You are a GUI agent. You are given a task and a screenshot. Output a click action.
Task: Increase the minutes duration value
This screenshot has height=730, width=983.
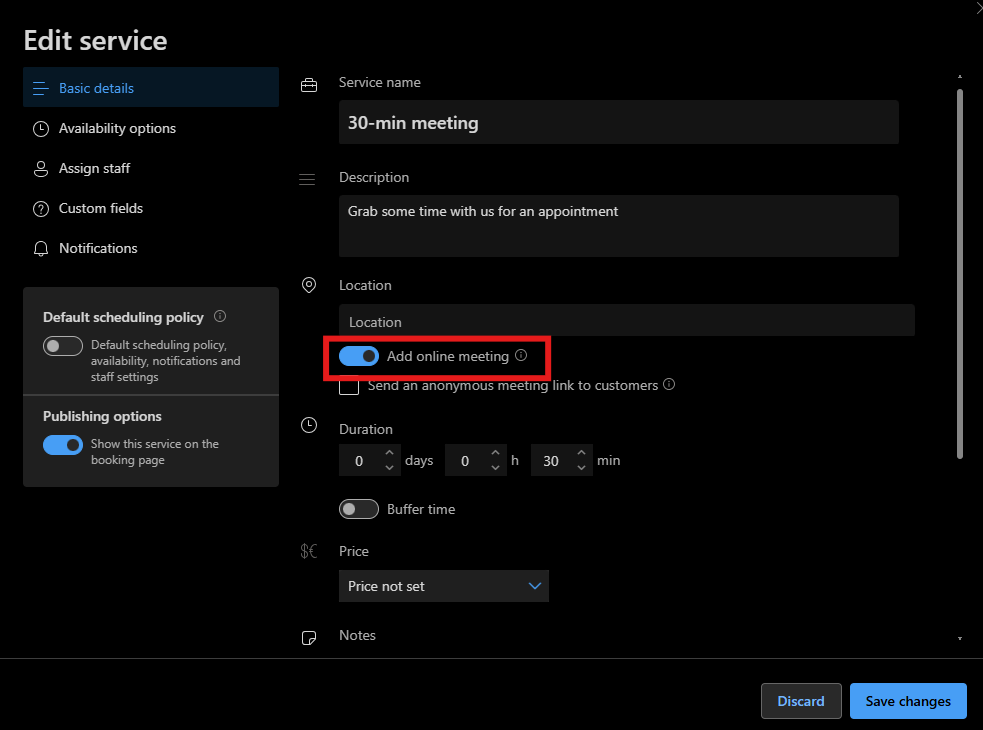point(581,453)
